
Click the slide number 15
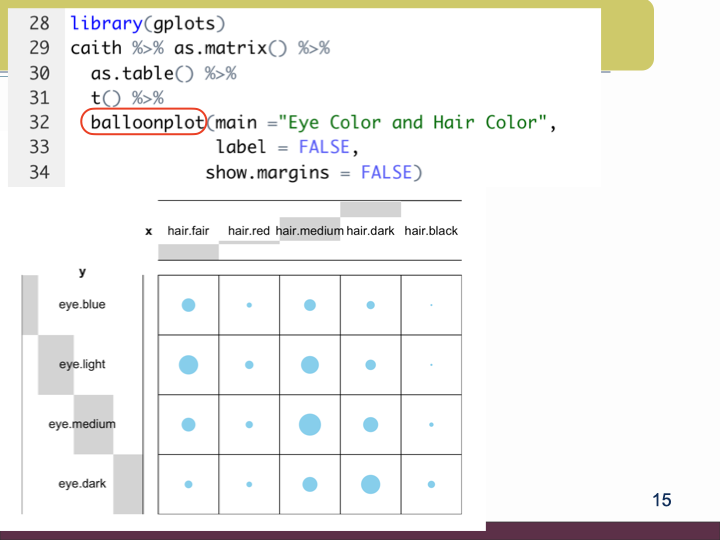pos(661,499)
